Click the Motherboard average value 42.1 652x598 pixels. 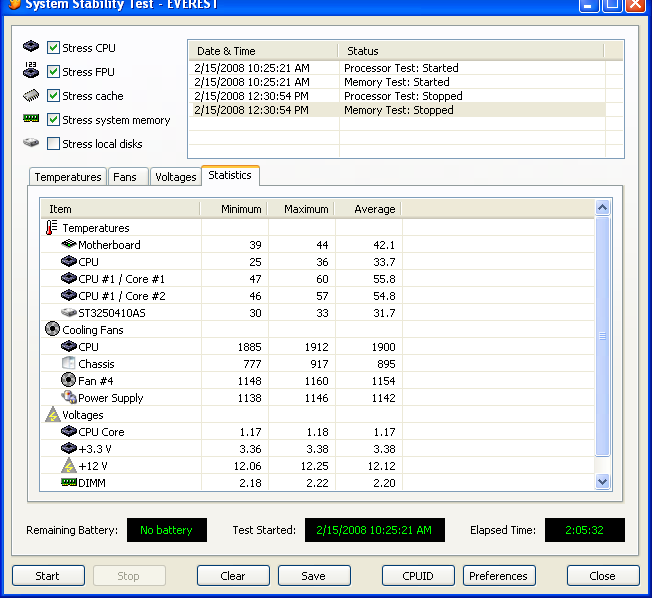(x=384, y=245)
